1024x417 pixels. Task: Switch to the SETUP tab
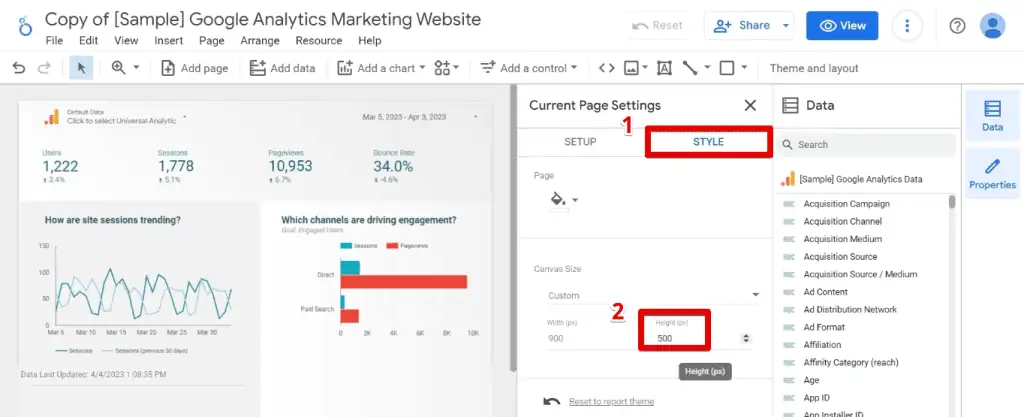580,142
